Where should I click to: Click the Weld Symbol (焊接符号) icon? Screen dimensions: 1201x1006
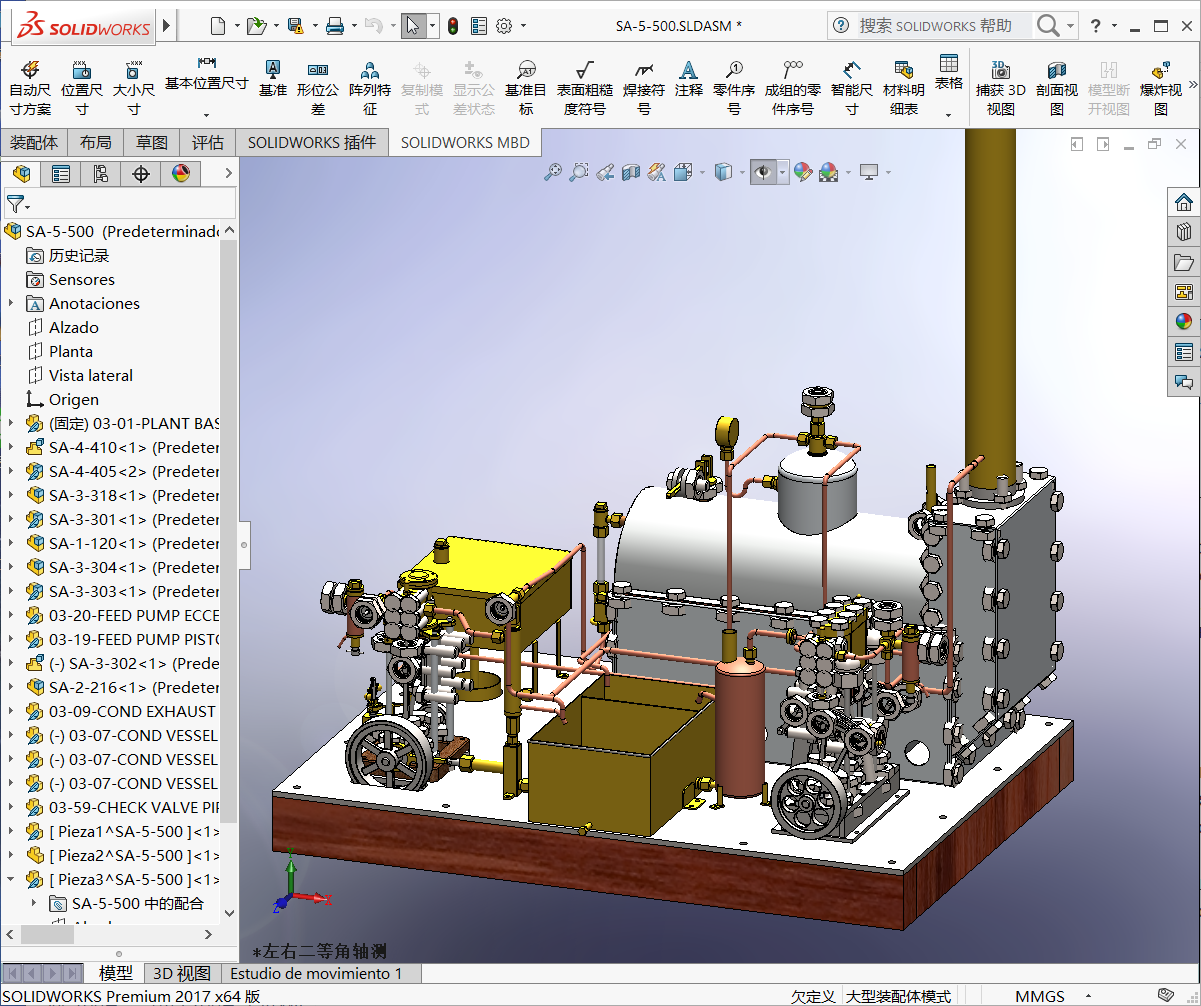click(x=644, y=72)
